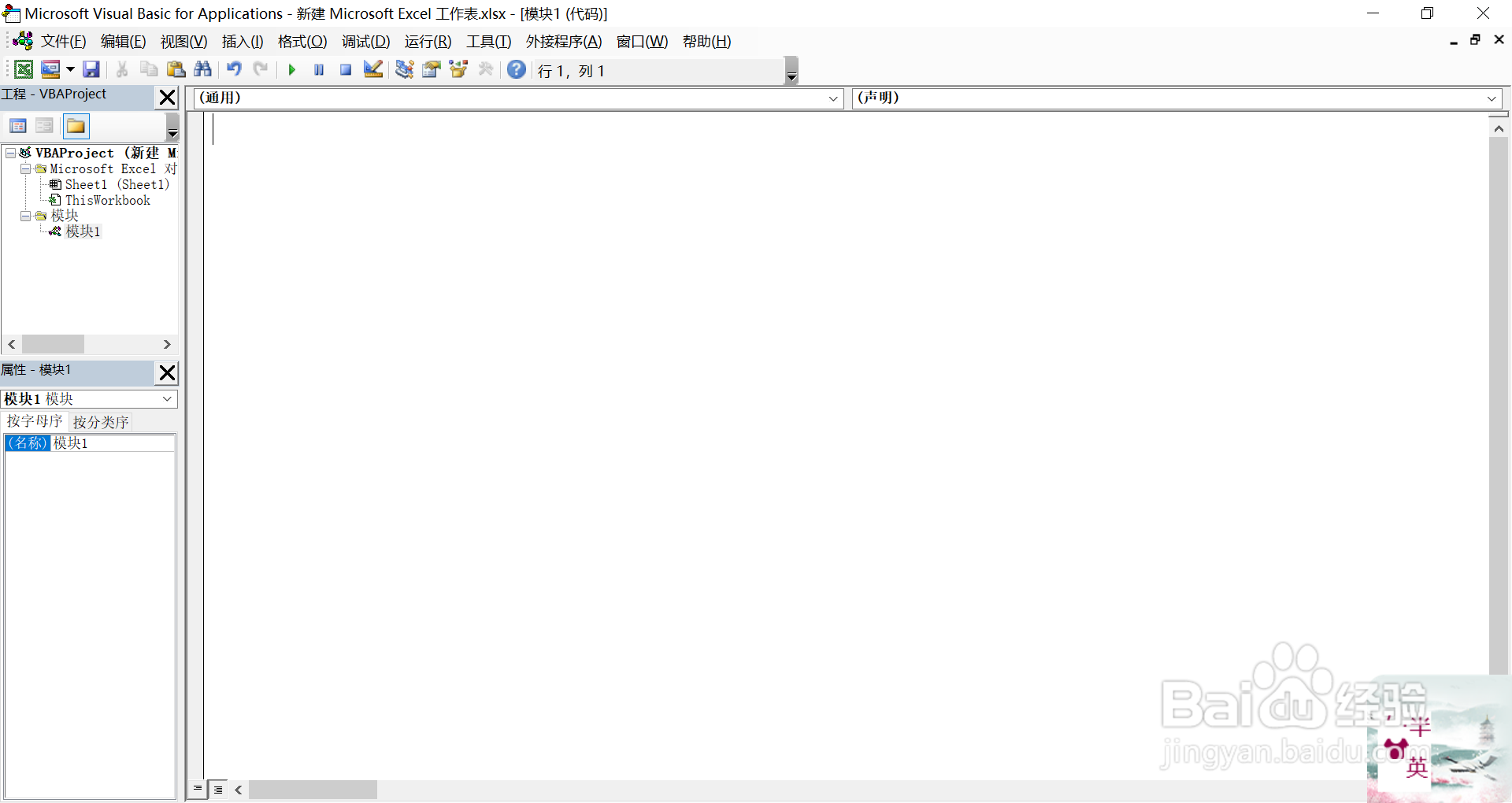Click the project tree scroll left arrow
This screenshot has width=1512, height=803.
pyautogui.click(x=12, y=345)
